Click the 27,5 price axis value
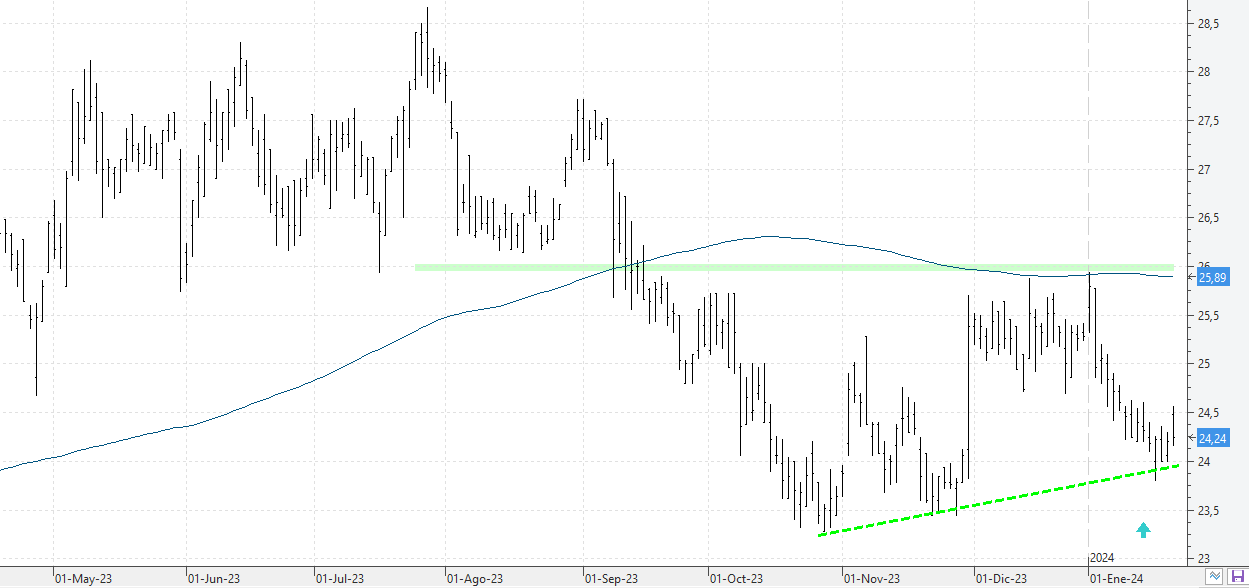Screen dimensions: 1249x588 1210,121
